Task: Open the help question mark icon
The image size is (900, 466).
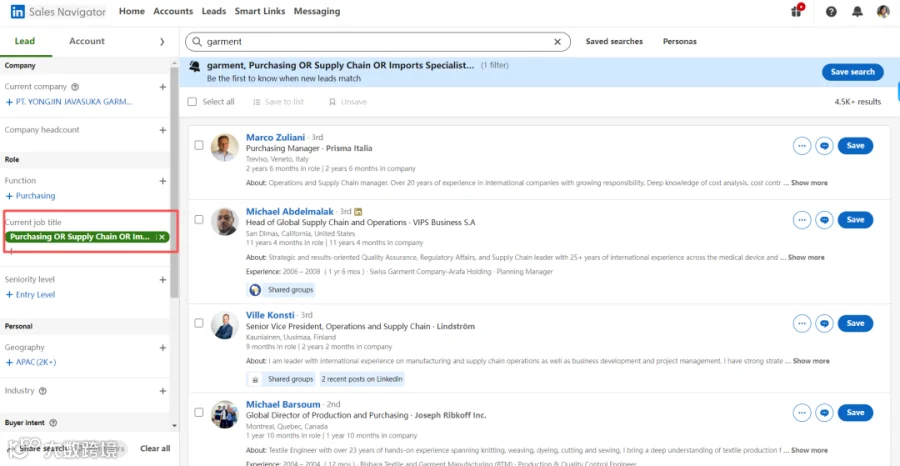Action: tap(831, 11)
